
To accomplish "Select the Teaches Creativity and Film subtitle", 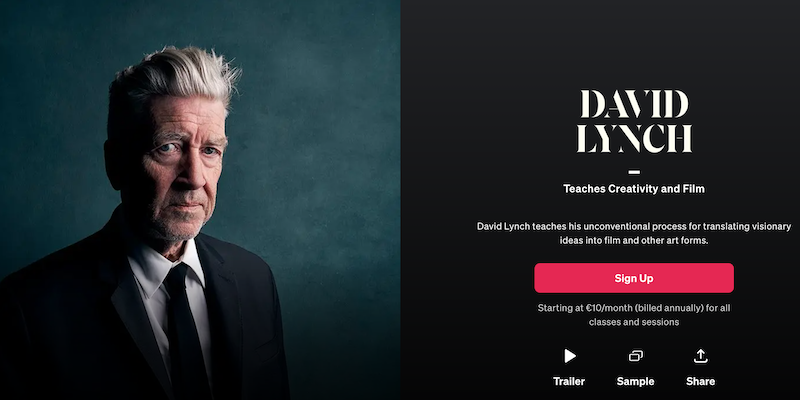I will [x=634, y=189].
